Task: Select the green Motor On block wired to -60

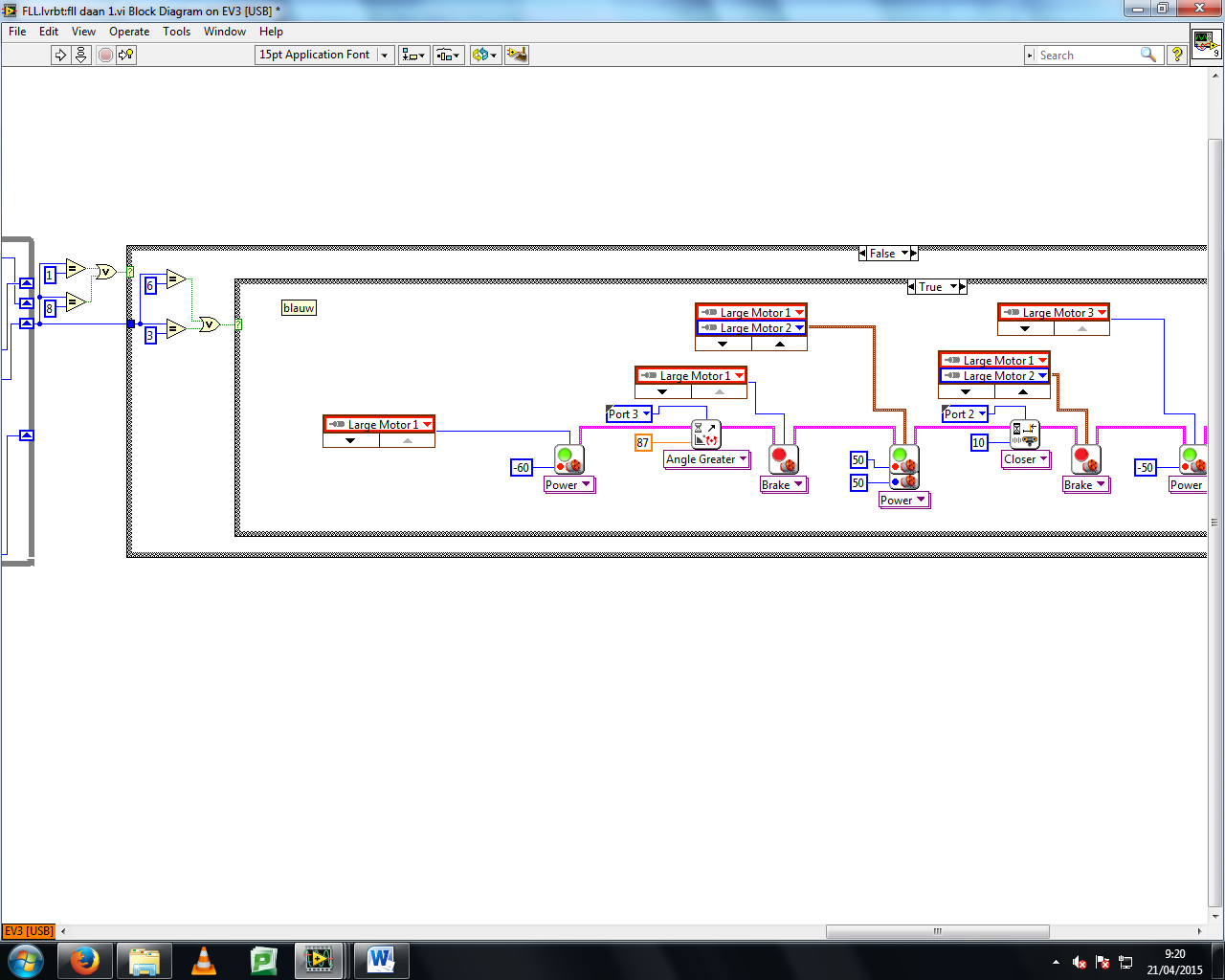Action: pos(569,459)
